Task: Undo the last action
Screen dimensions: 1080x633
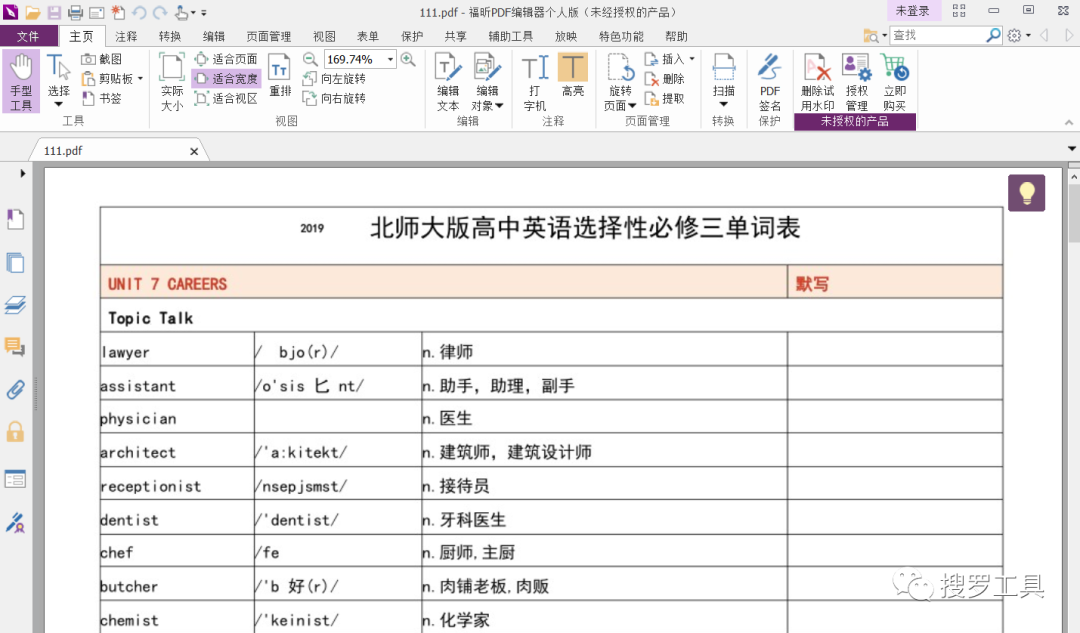Action: click(x=139, y=12)
